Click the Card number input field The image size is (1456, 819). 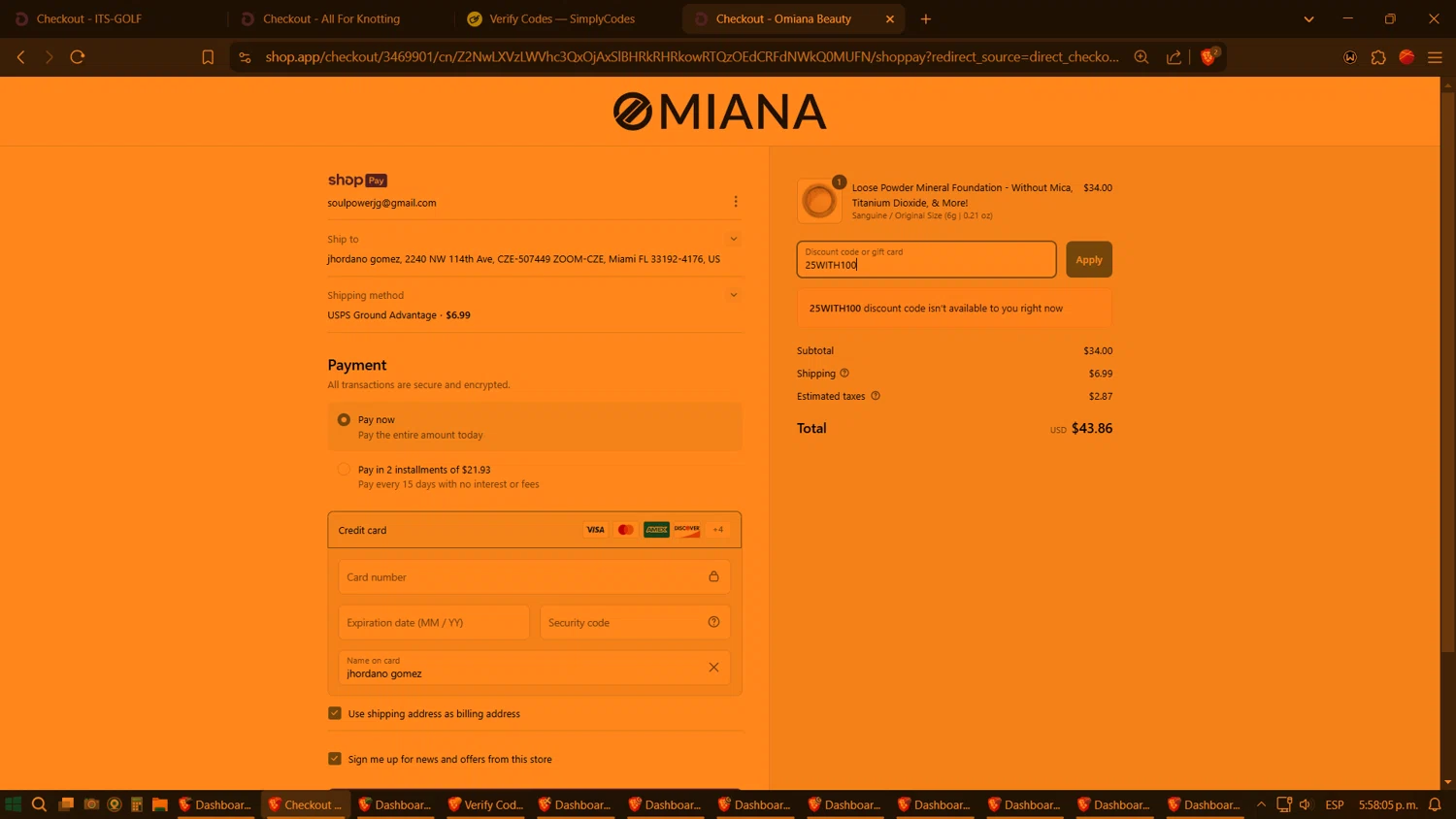[535, 576]
